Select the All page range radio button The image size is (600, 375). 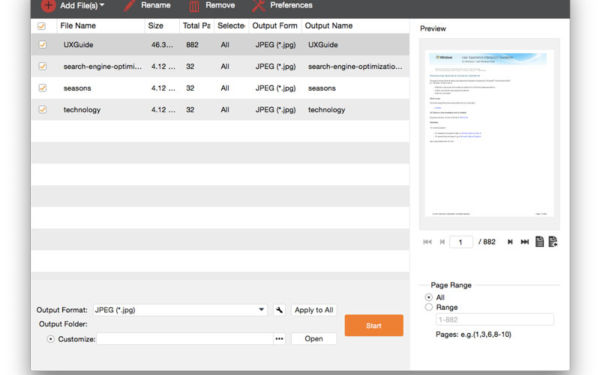(429, 297)
